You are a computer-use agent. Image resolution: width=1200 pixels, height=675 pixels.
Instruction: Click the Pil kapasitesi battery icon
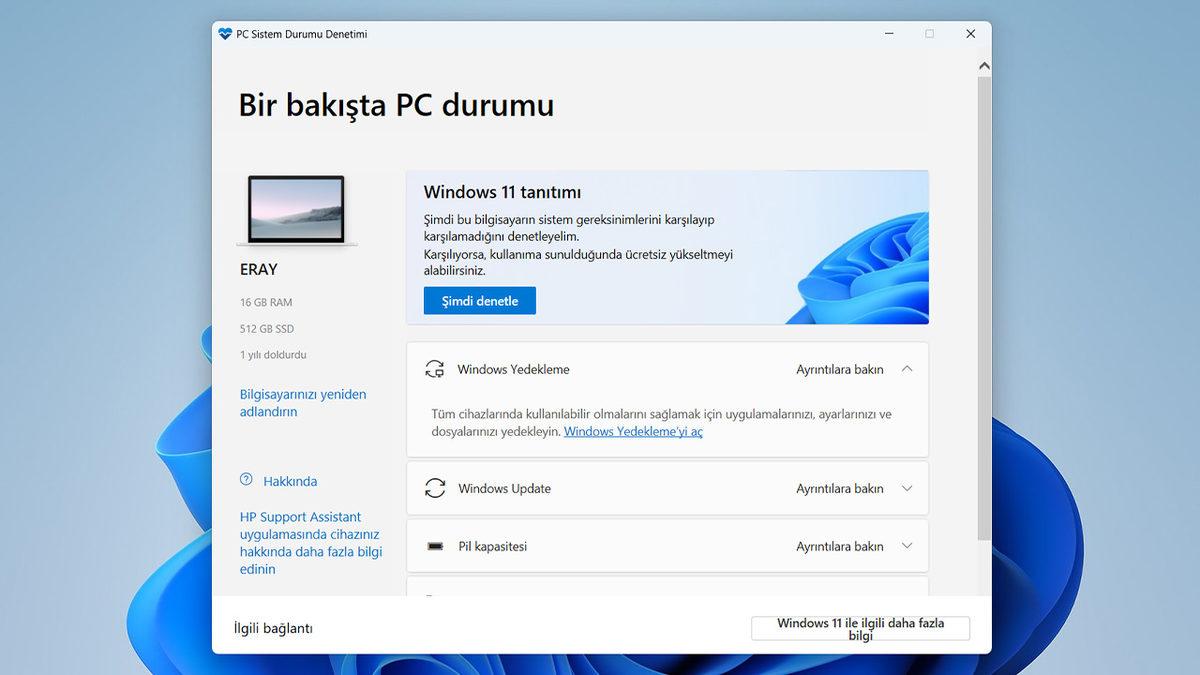click(x=435, y=547)
